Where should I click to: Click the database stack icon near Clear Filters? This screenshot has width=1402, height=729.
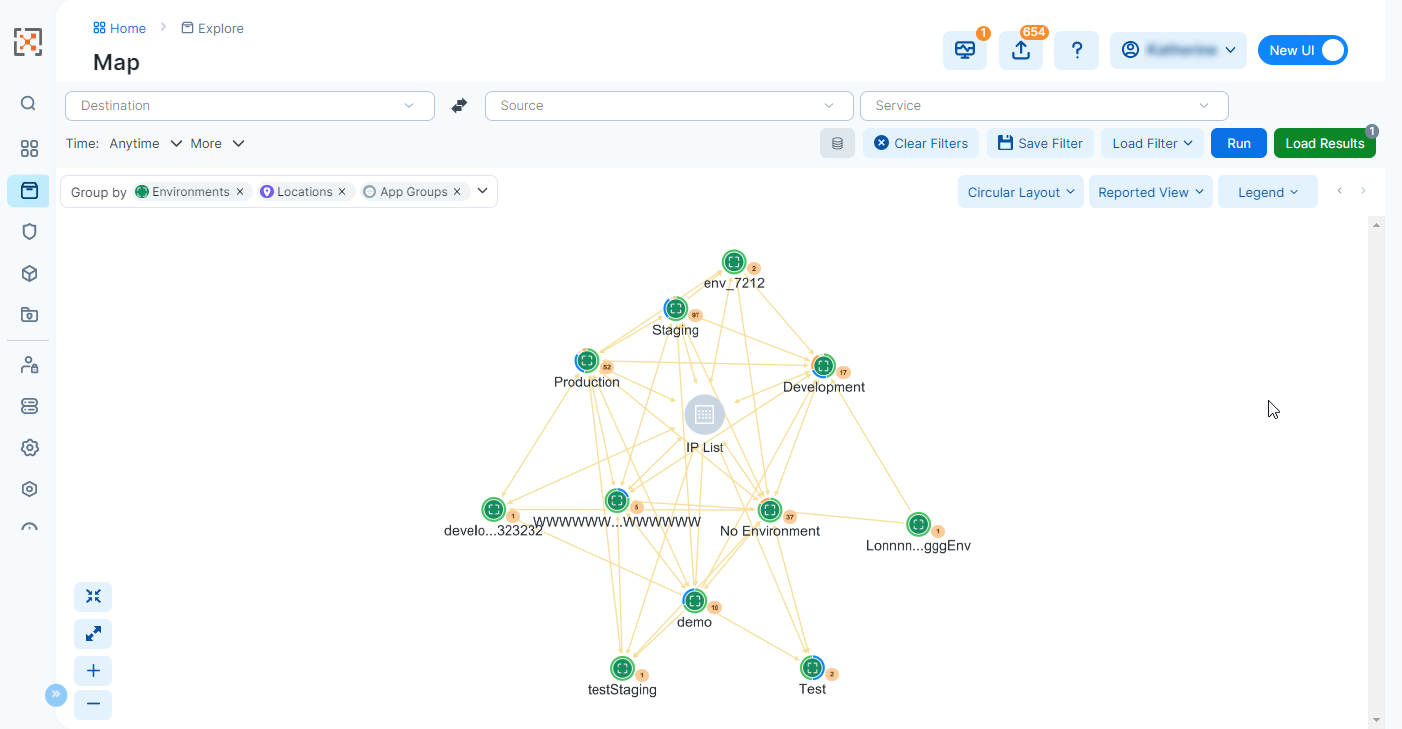(837, 143)
